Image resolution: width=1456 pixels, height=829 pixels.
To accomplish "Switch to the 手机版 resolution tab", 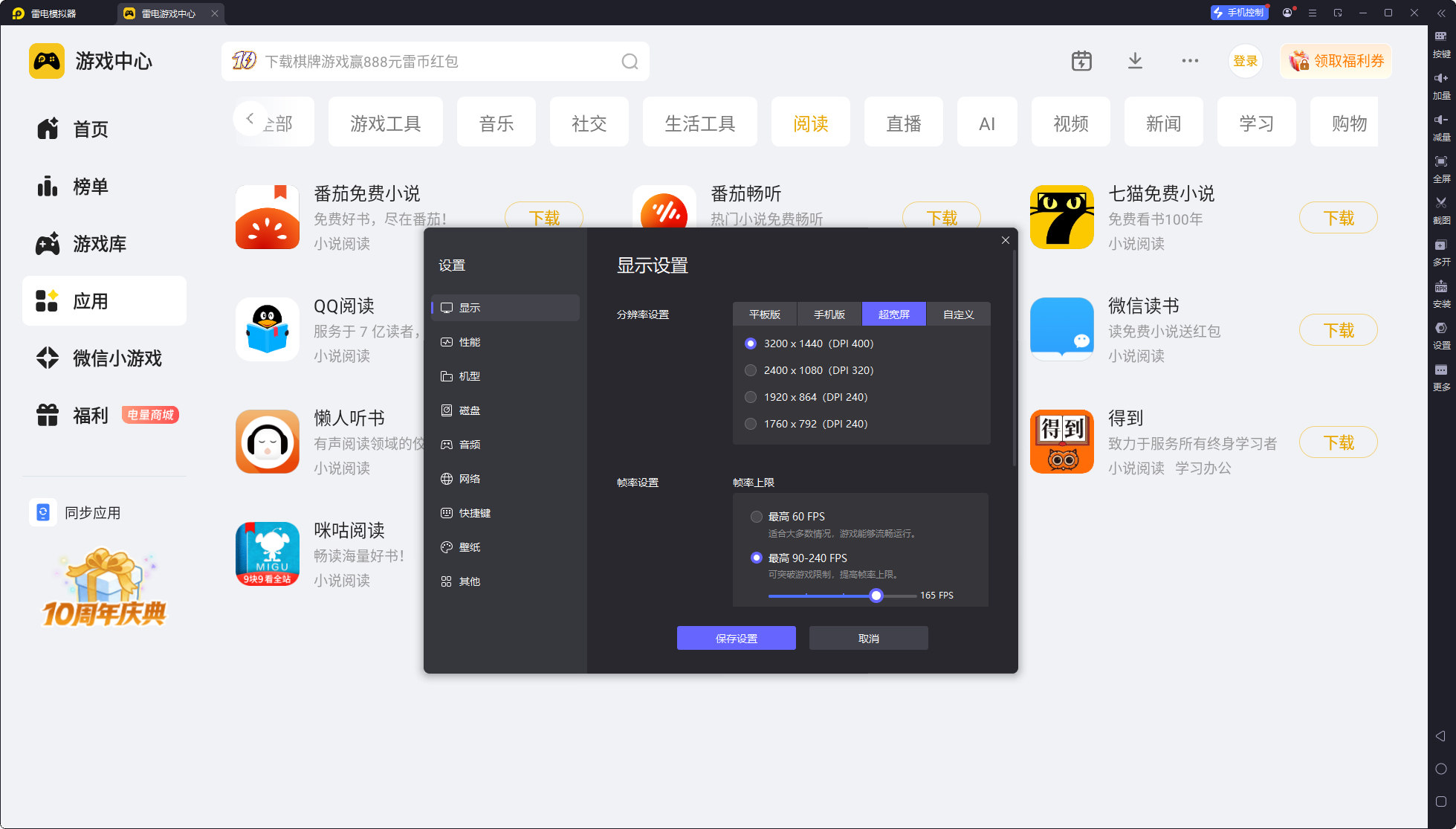I will point(829,314).
